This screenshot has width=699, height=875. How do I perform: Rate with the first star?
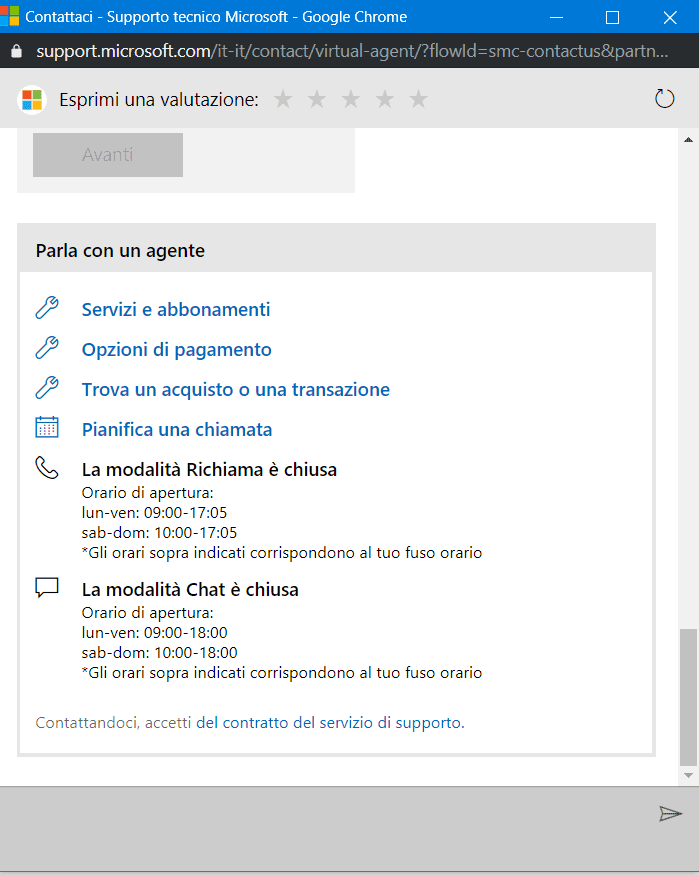point(283,99)
